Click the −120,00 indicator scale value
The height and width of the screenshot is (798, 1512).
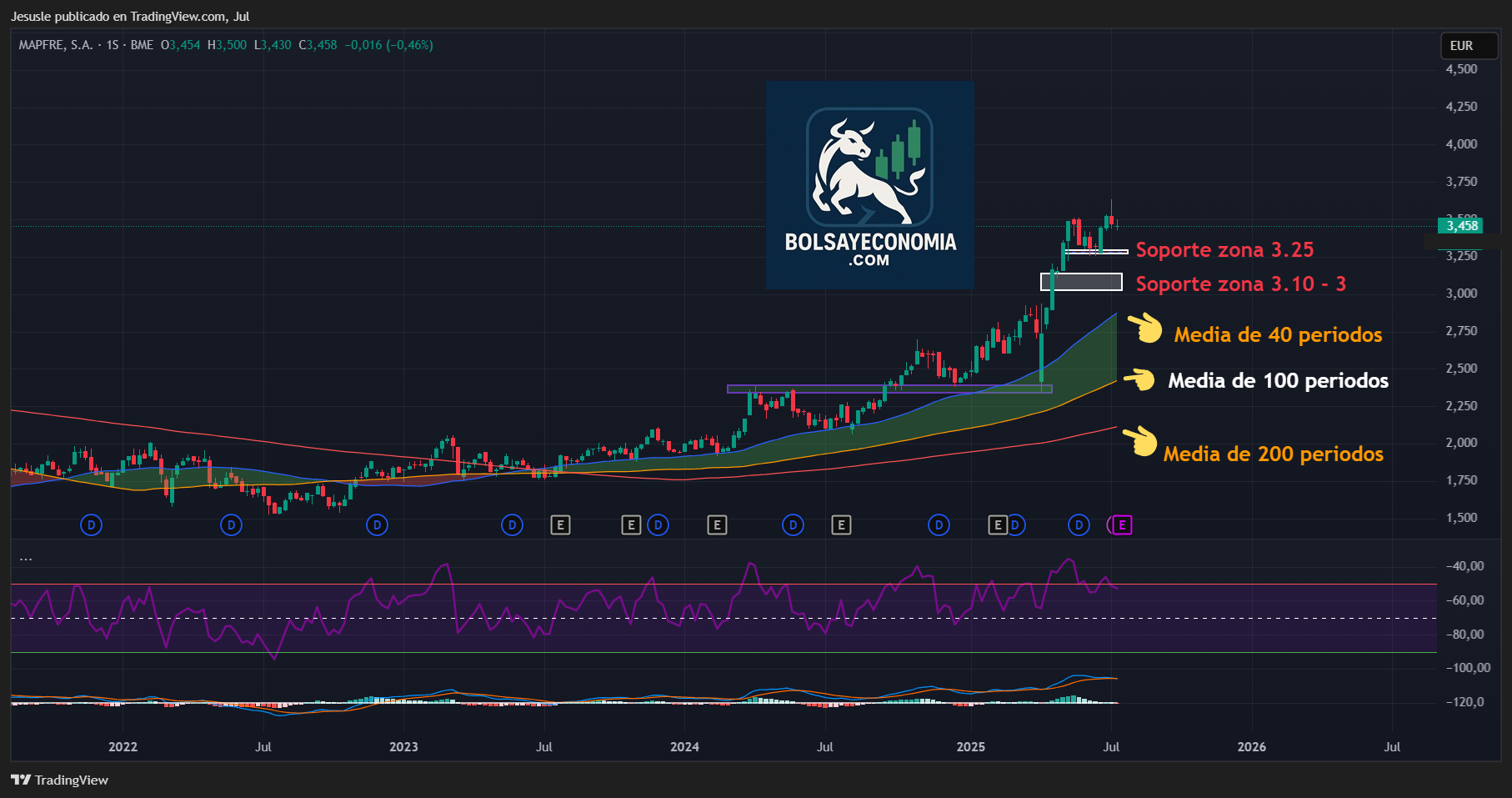[x=1464, y=702]
